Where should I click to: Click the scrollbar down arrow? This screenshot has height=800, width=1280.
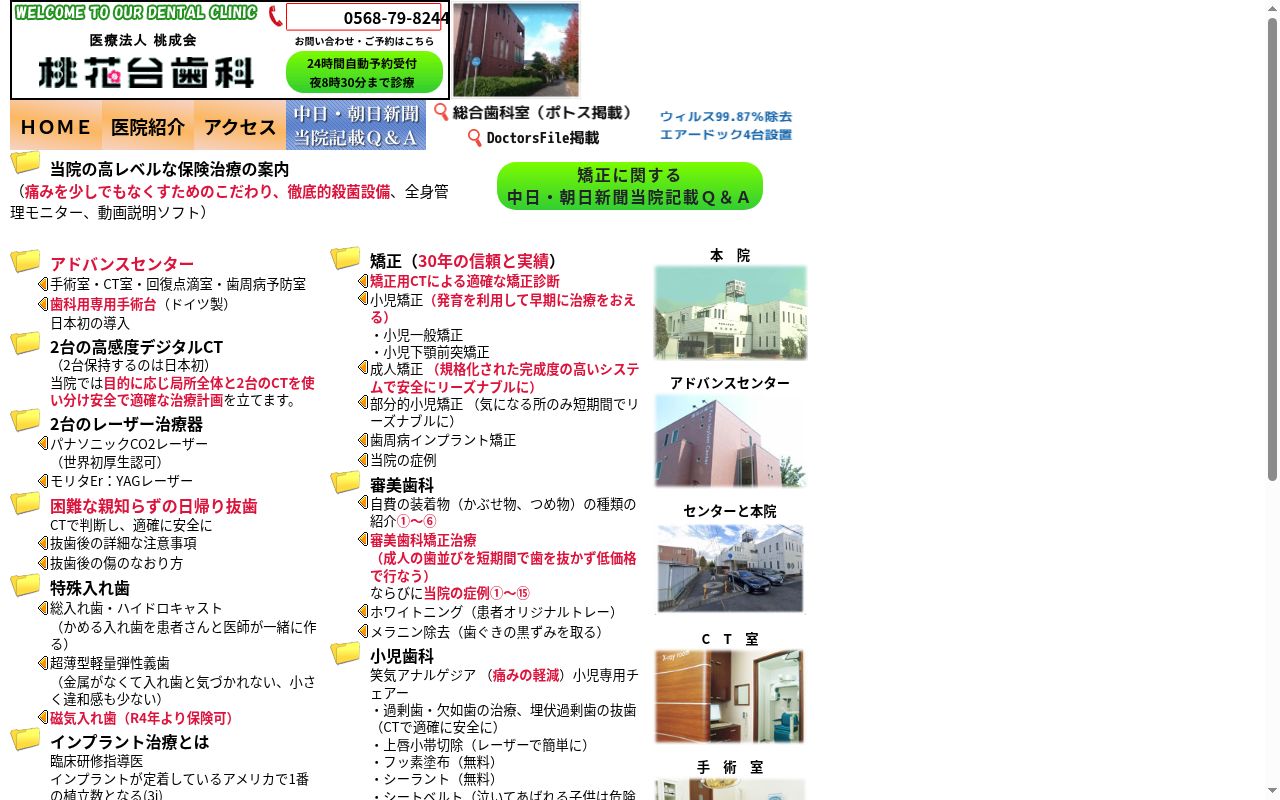[1272, 792]
